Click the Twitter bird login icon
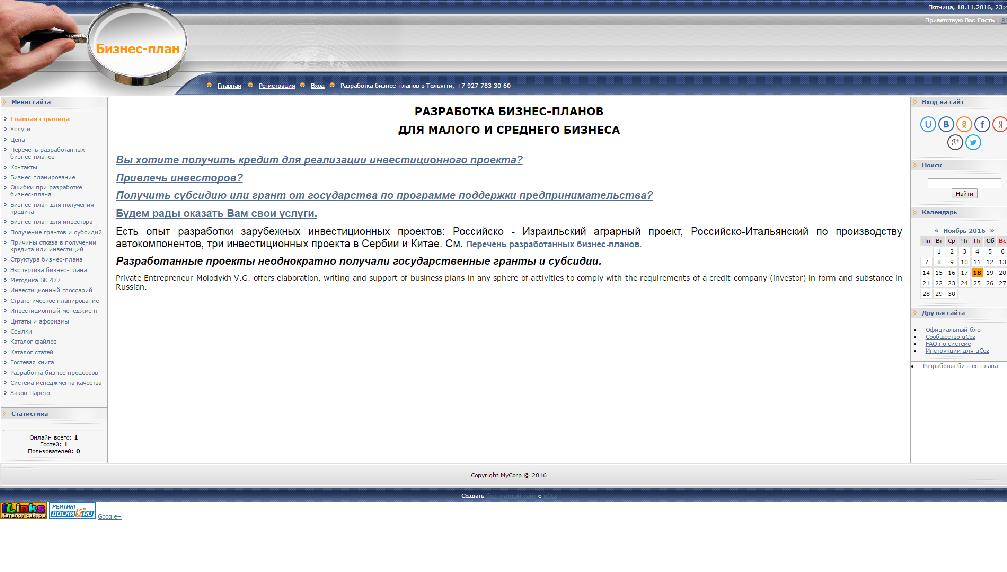 pos(973,142)
